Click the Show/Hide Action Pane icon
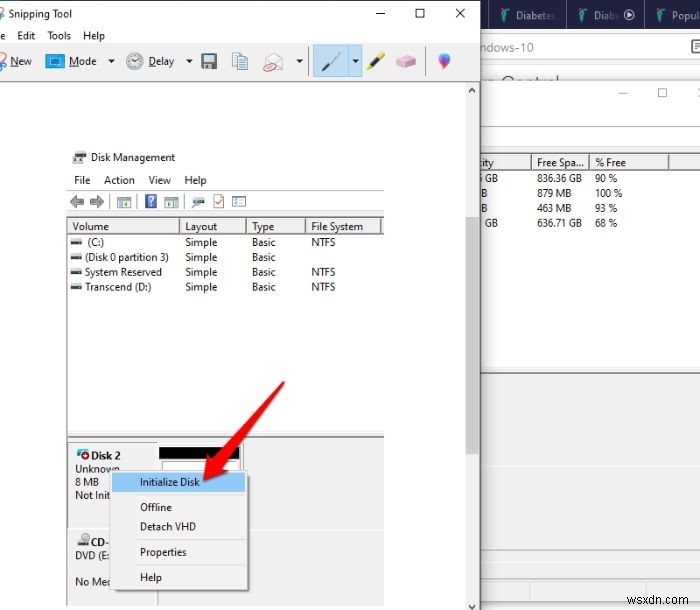Screen dimensions: 700x610 pyautogui.click(x=171, y=202)
